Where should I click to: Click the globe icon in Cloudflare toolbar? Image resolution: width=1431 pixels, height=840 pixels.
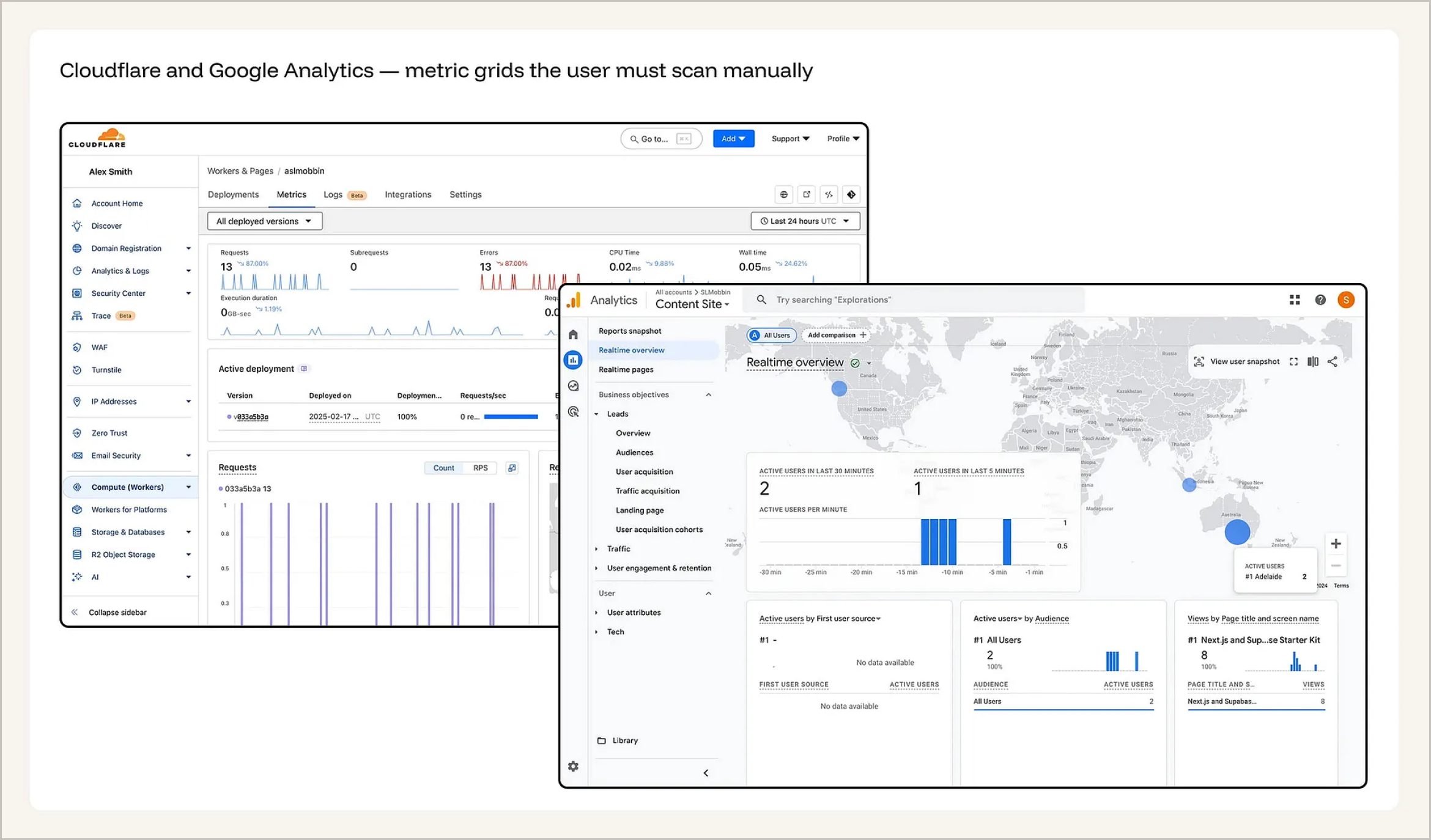pyautogui.click(x=783, y=194)
